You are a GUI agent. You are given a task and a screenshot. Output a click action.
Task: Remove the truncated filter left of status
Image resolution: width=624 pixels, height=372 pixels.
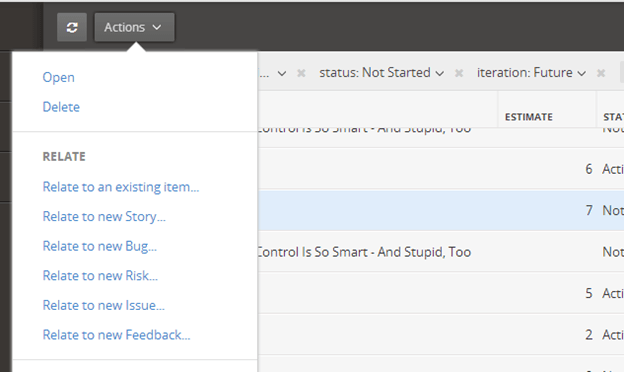pyautogui.click(x=301, y=73)
